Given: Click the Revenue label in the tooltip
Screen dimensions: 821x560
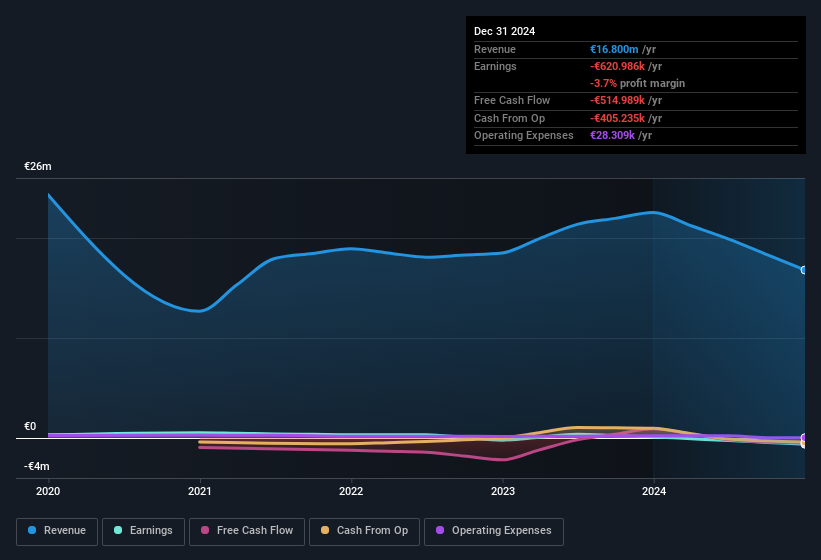Looking at the screenshot, I should click(x=495, y=49).
